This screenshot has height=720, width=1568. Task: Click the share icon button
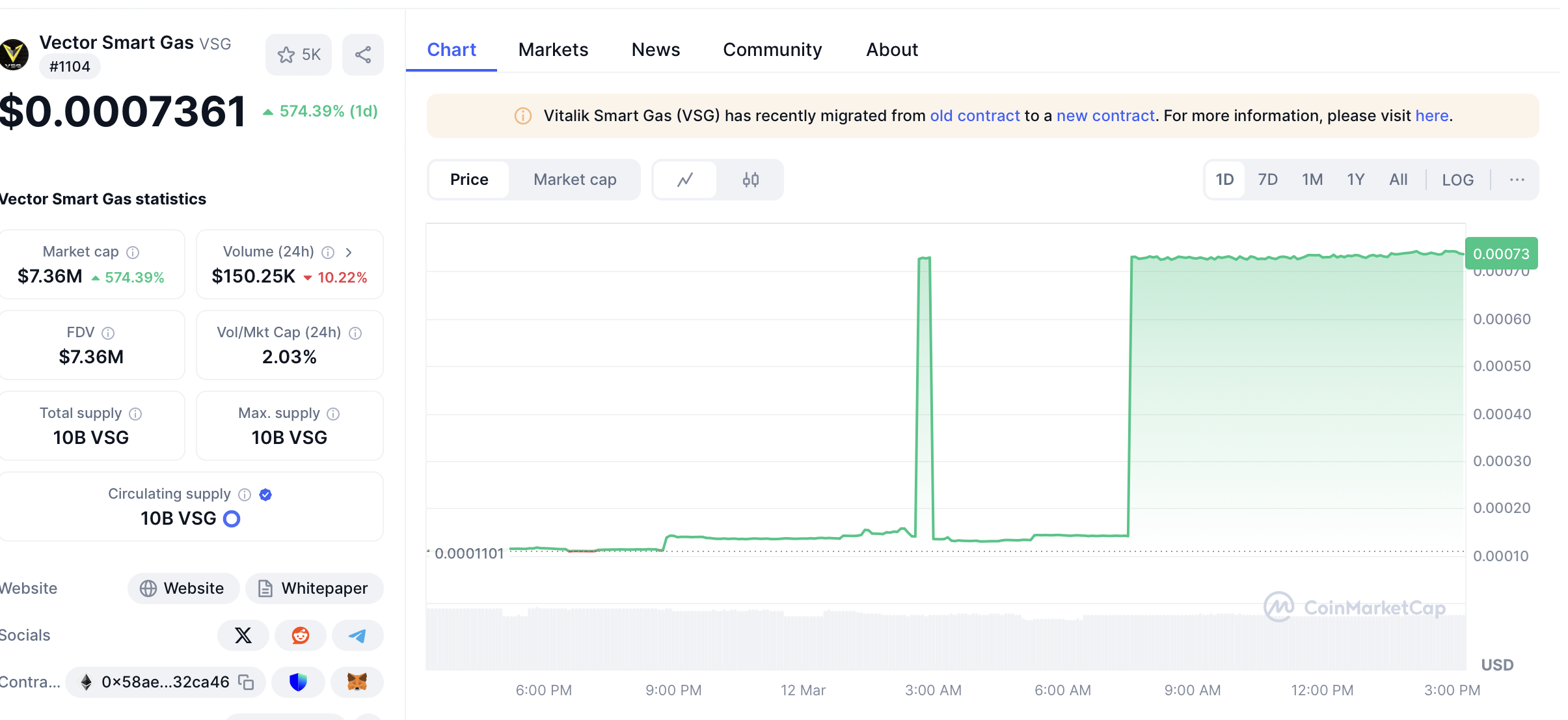pos(363,55)
